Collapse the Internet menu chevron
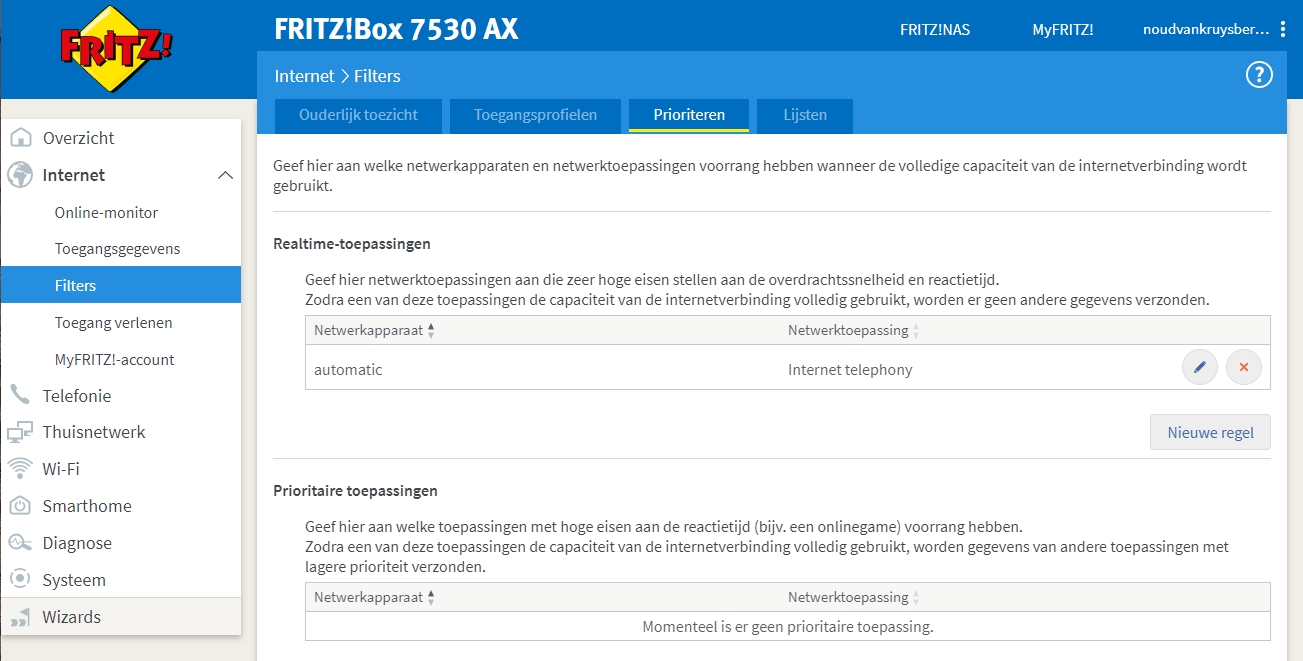This screenshot has width=1303, height=661. coord(227,174)
